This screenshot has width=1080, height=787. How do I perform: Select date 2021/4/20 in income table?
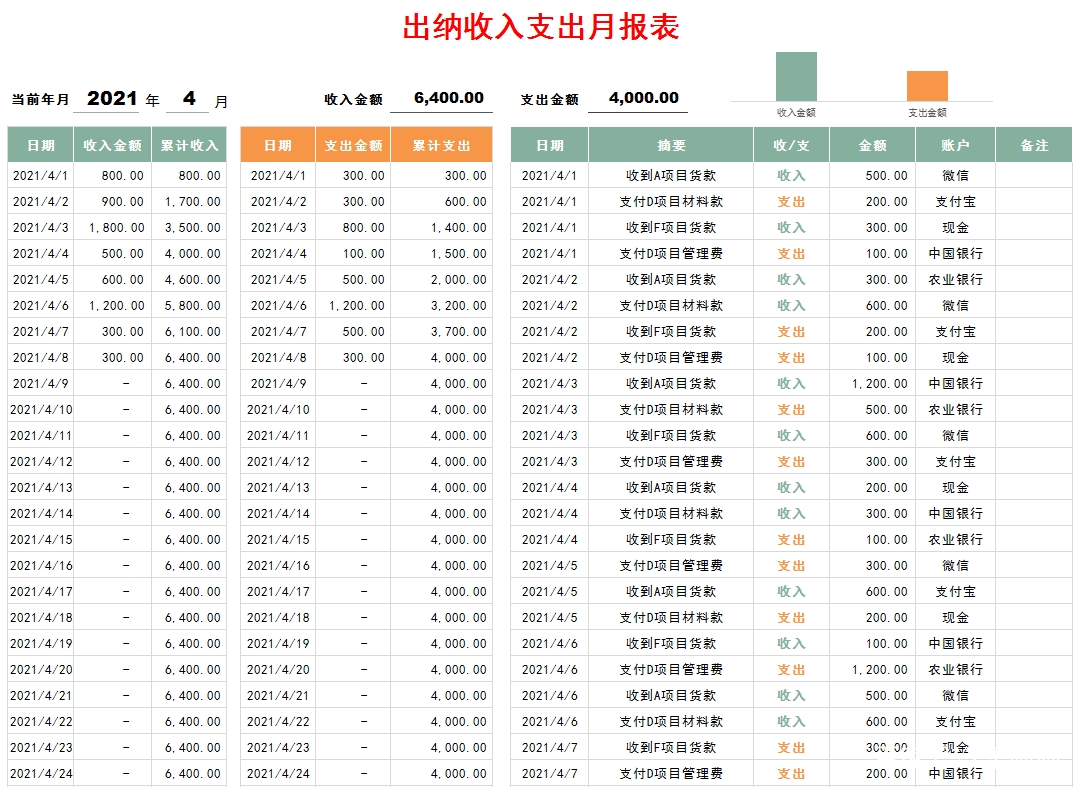pos(41,670)
